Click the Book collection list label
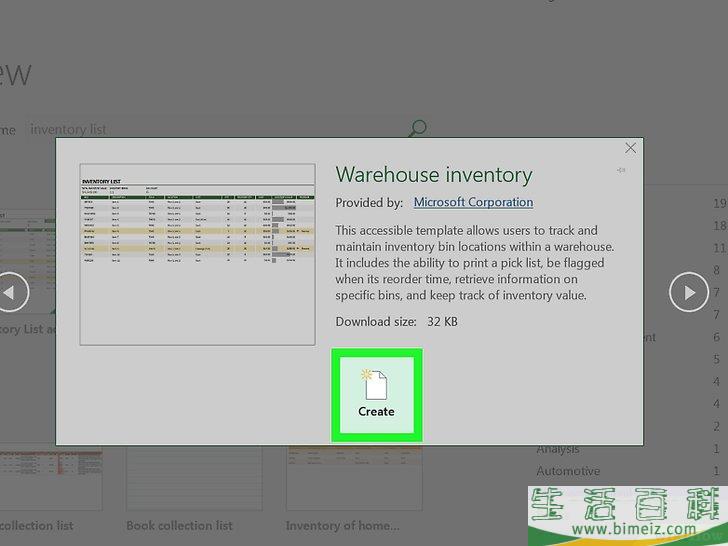The height and width of the screenshot is (546, 728). (179, 526)
